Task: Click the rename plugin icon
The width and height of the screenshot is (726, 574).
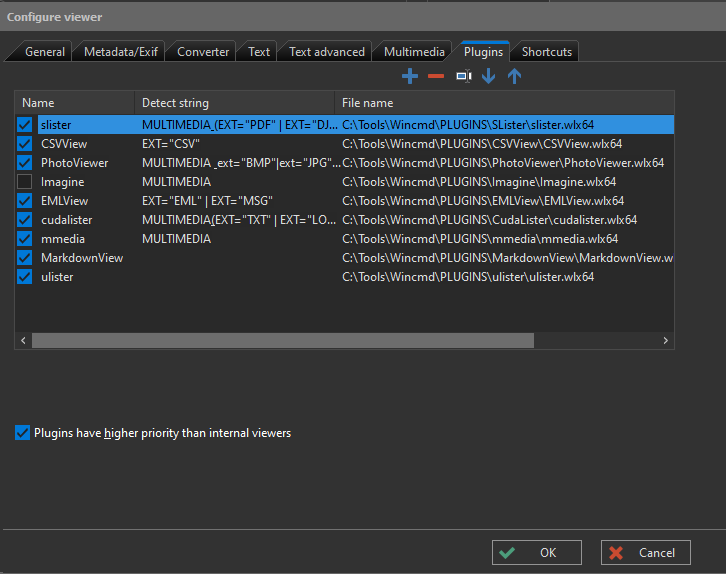Action: pos(463,76)
